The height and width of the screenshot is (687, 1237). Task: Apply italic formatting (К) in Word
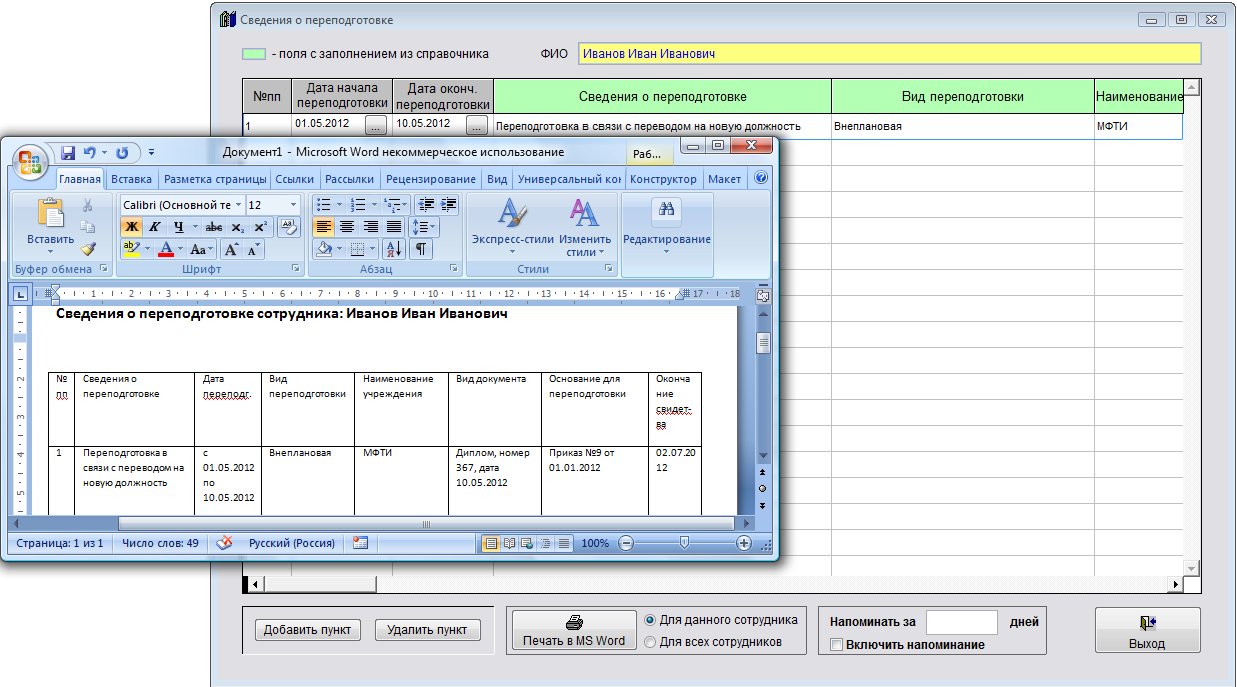pos(154,227)
